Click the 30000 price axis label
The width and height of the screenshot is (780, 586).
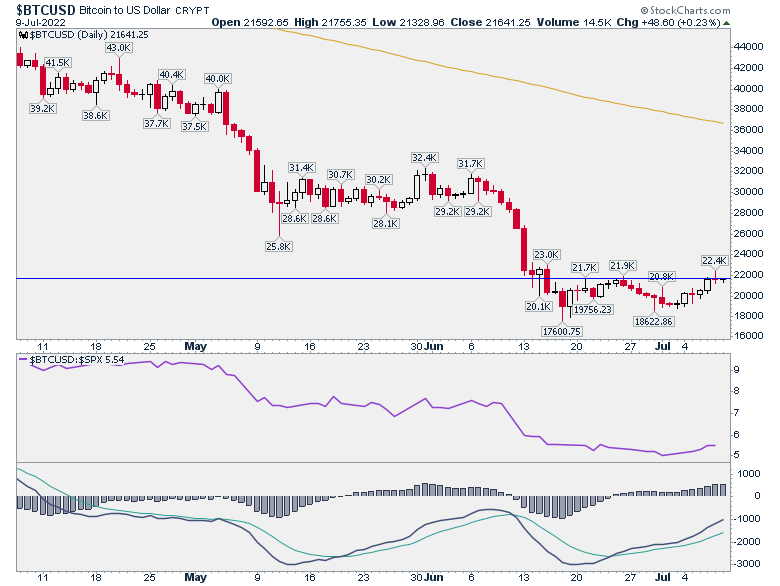(x=749, y=192)
